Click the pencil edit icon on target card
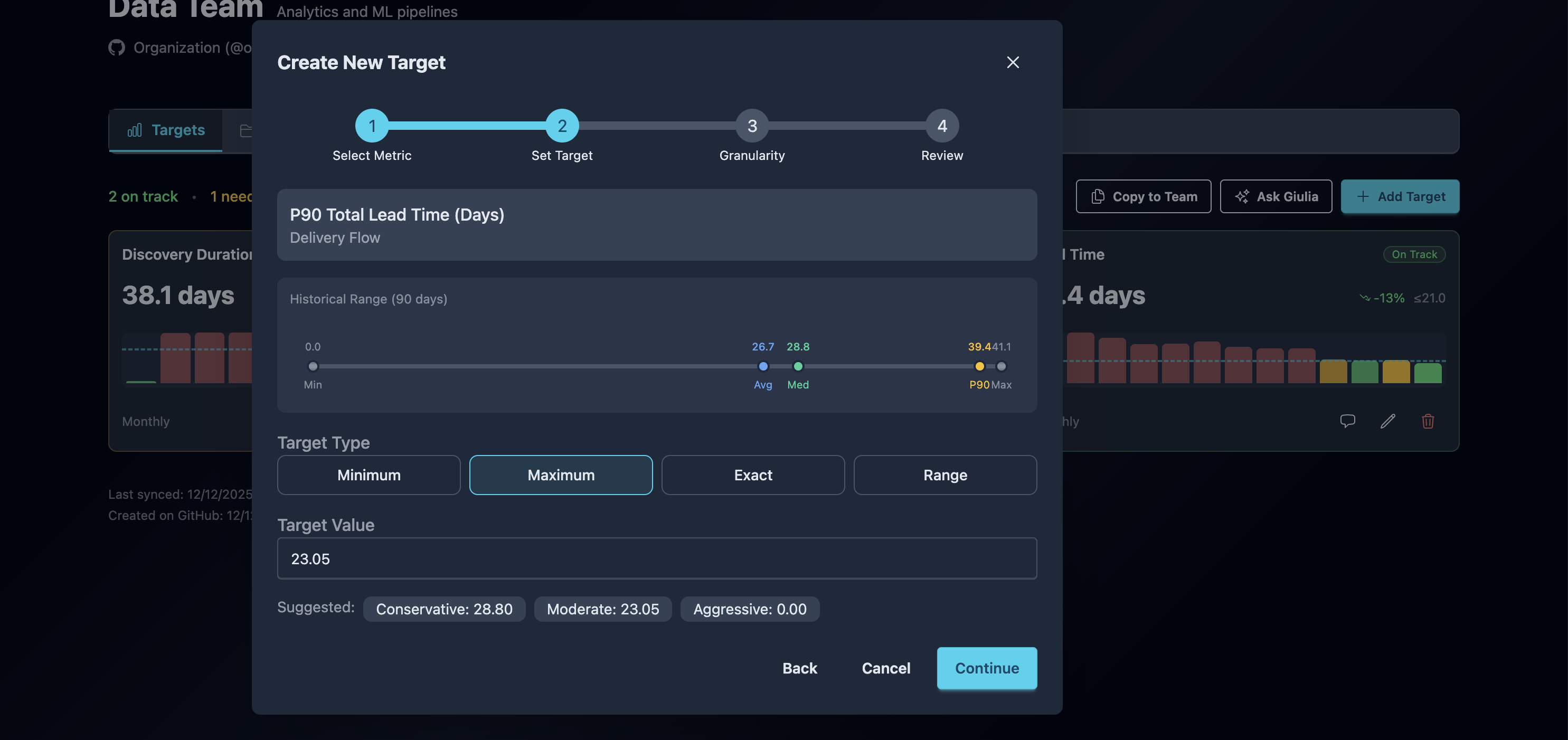The height and width of the screenshot is (740, 1568). pos(1387,421)
